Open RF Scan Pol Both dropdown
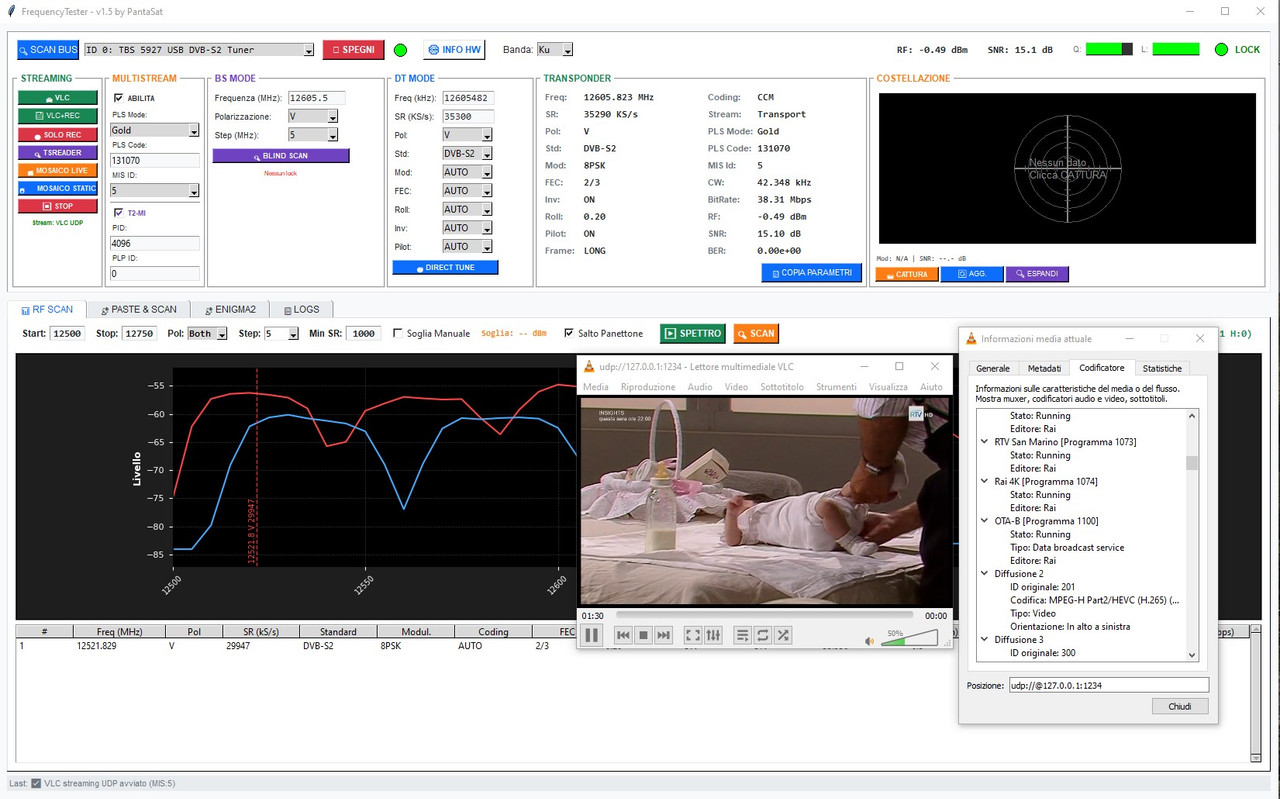 (x=220, y=333)
